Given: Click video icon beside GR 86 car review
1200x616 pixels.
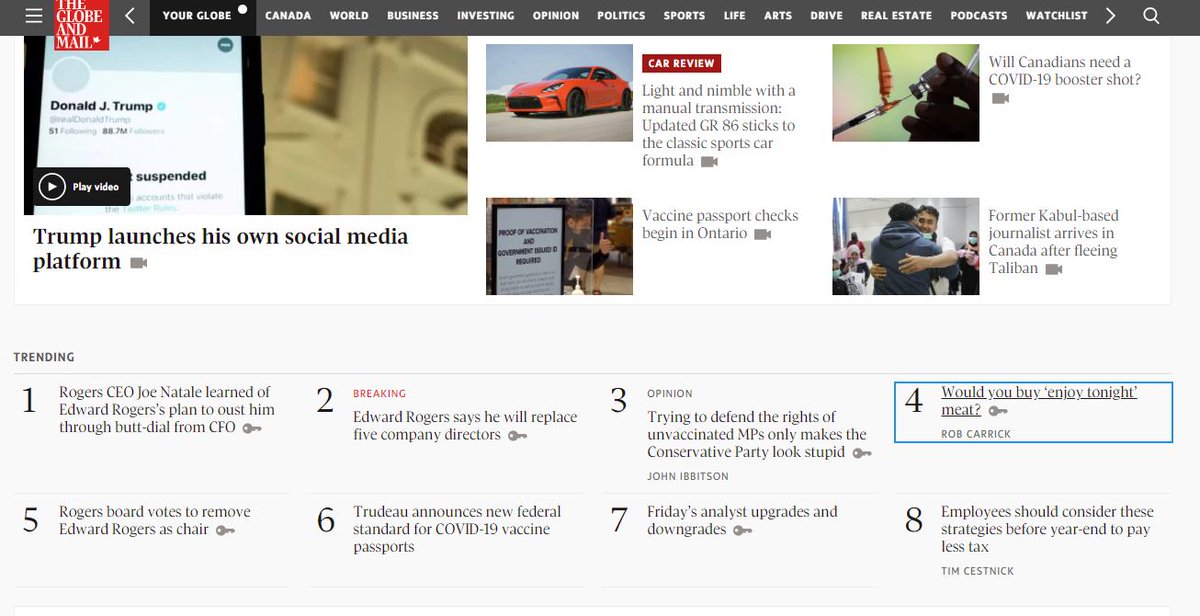Looking at the screenshot, I should [709, 162].
